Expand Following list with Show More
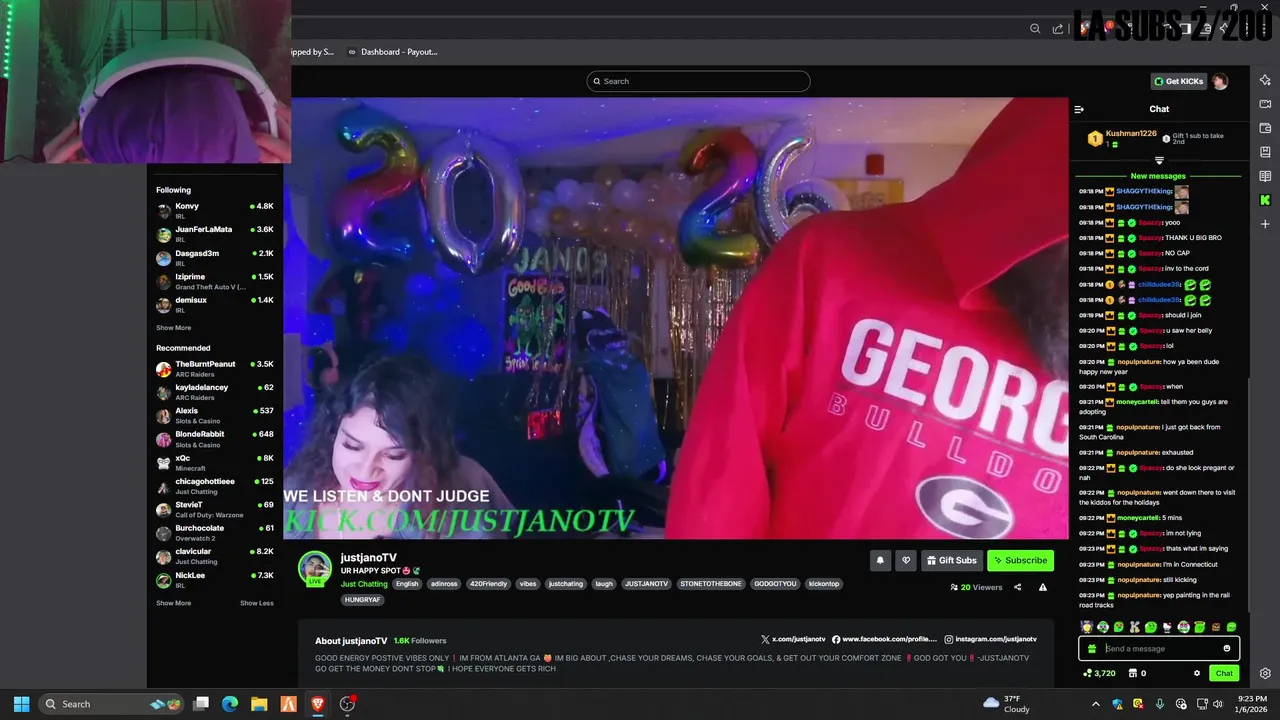The height and width of the screenshot is (720, 1280). point(173,328)
